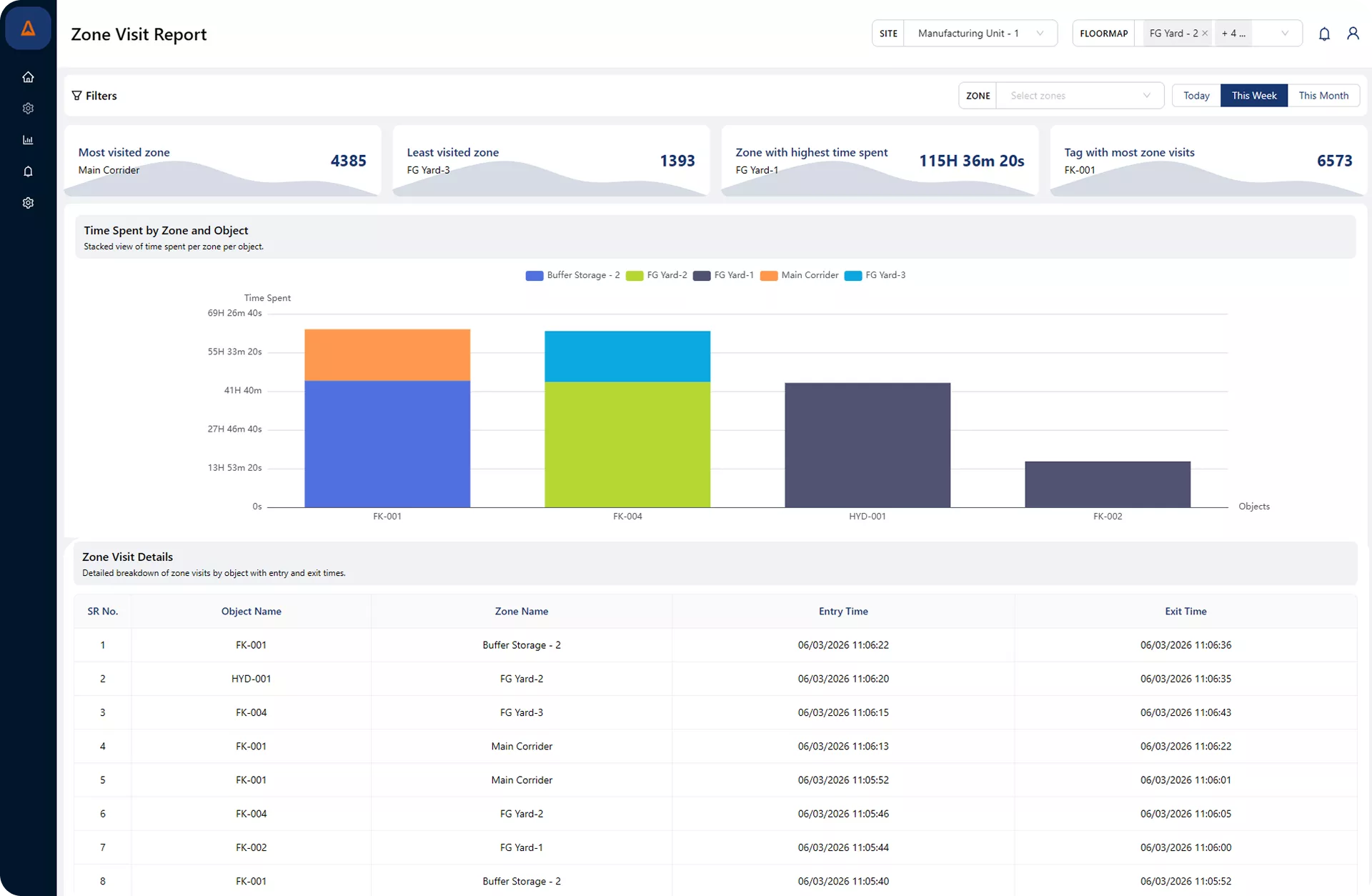Image resolution: width=1372 pixels, height=896 pixels.
Task: Expand the Floormap selection dropdown arrow
Action: click(x=1285, y=34)
